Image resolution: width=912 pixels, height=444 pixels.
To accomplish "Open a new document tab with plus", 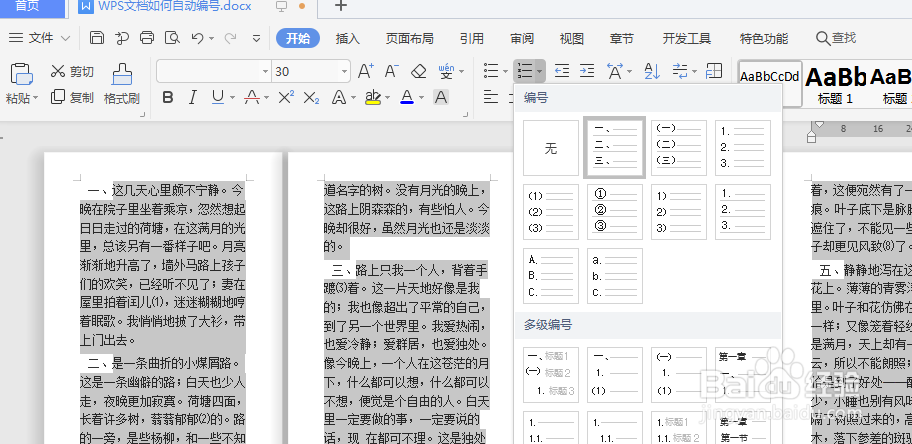I will (x=341, y=6).
